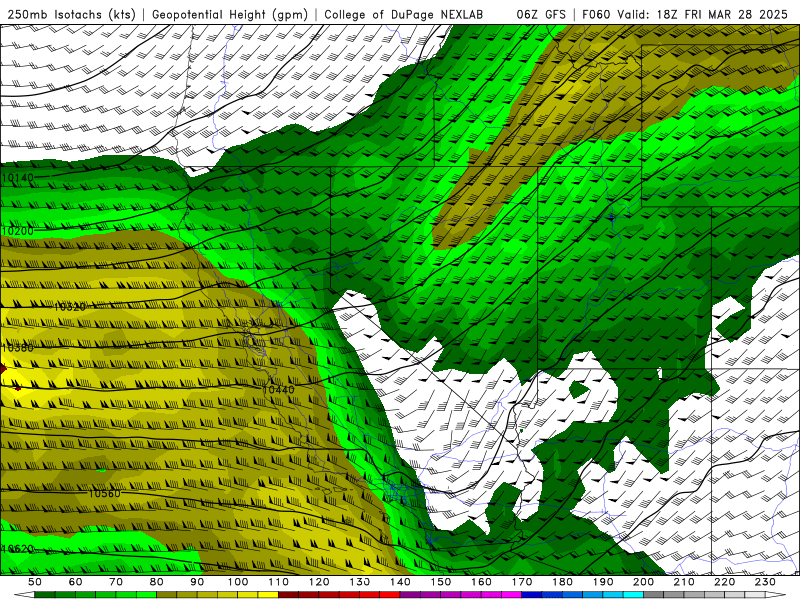
Task: Click the 230 value on color scale
Action: [x=765, y=582]
